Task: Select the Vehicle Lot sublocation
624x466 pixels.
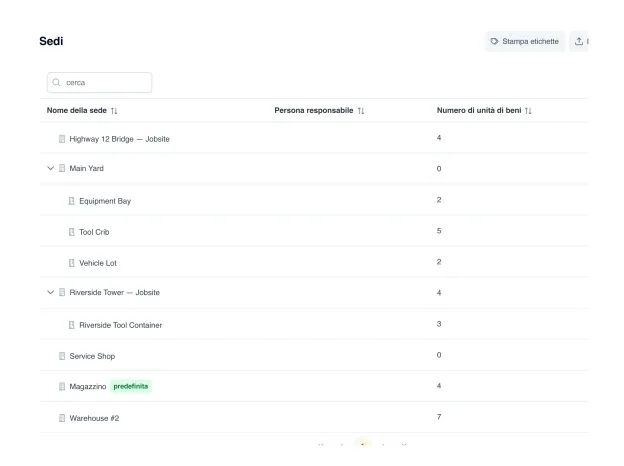Action: 98,263
